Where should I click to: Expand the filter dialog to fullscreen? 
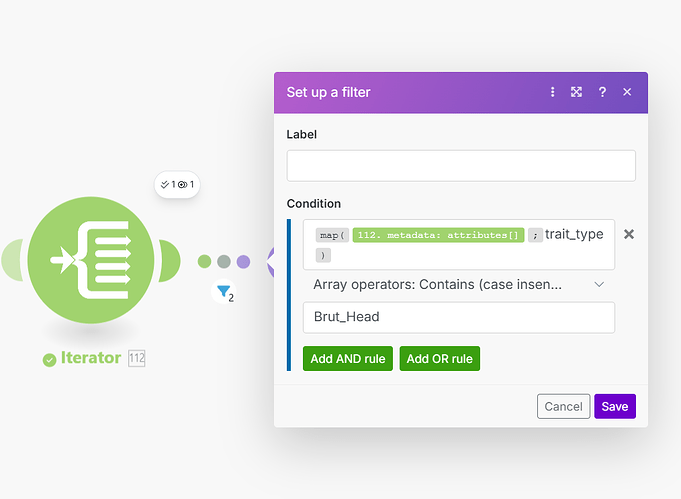pos(577,92)
